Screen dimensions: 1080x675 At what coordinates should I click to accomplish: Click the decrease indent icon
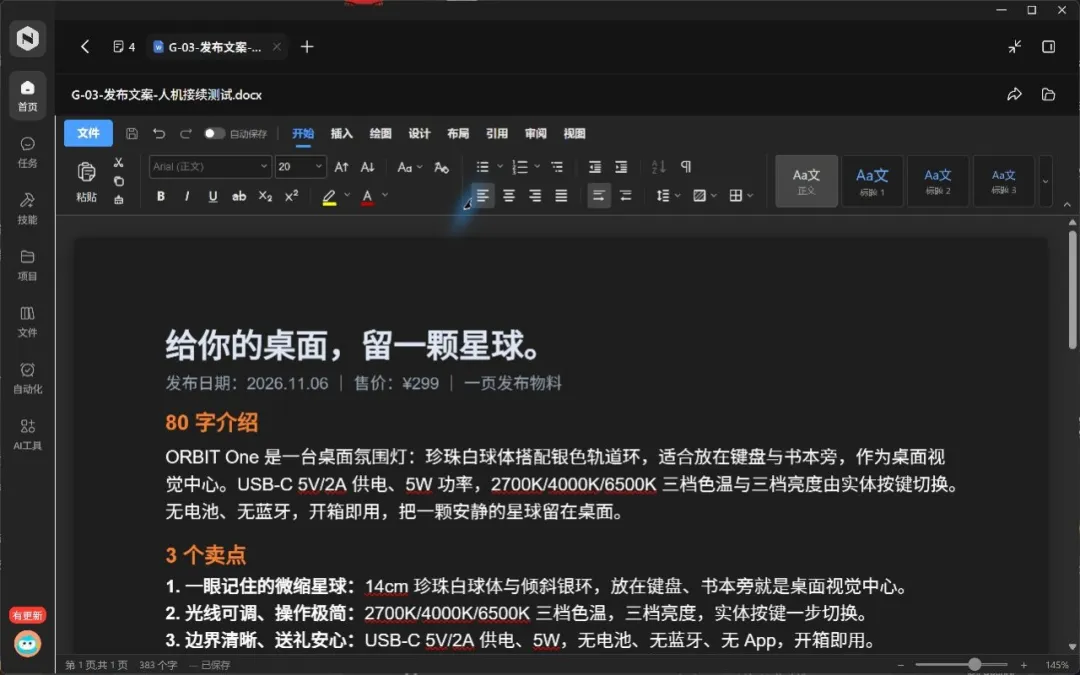(595, 167)
